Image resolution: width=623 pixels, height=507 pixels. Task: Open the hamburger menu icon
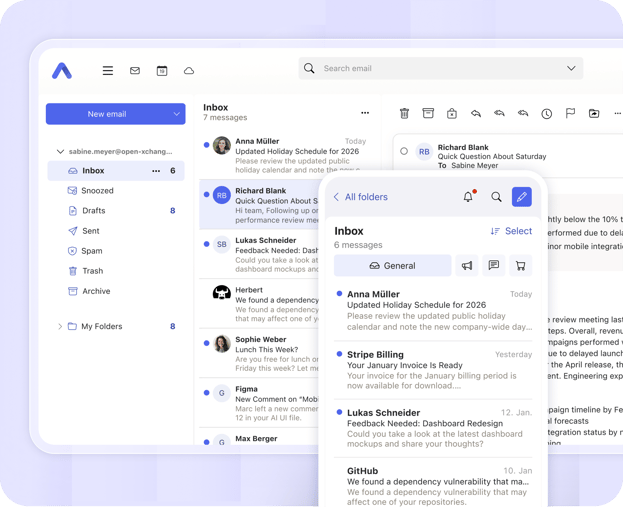[x=108, y=71]
